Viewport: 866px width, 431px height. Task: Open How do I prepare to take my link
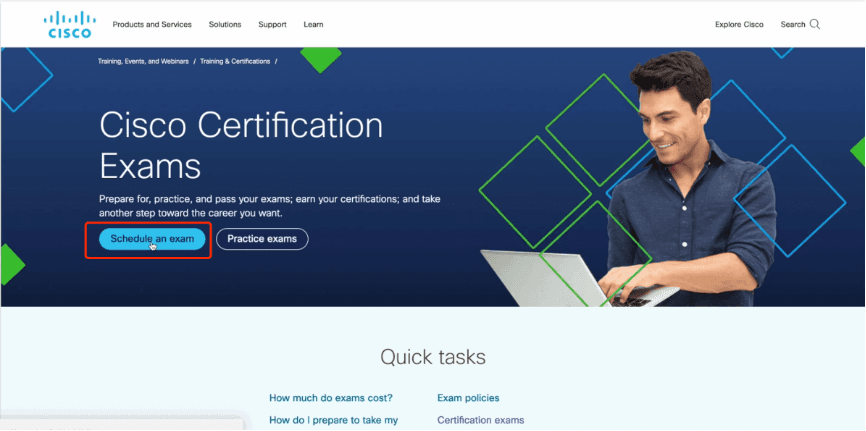[x=334, y=420]
